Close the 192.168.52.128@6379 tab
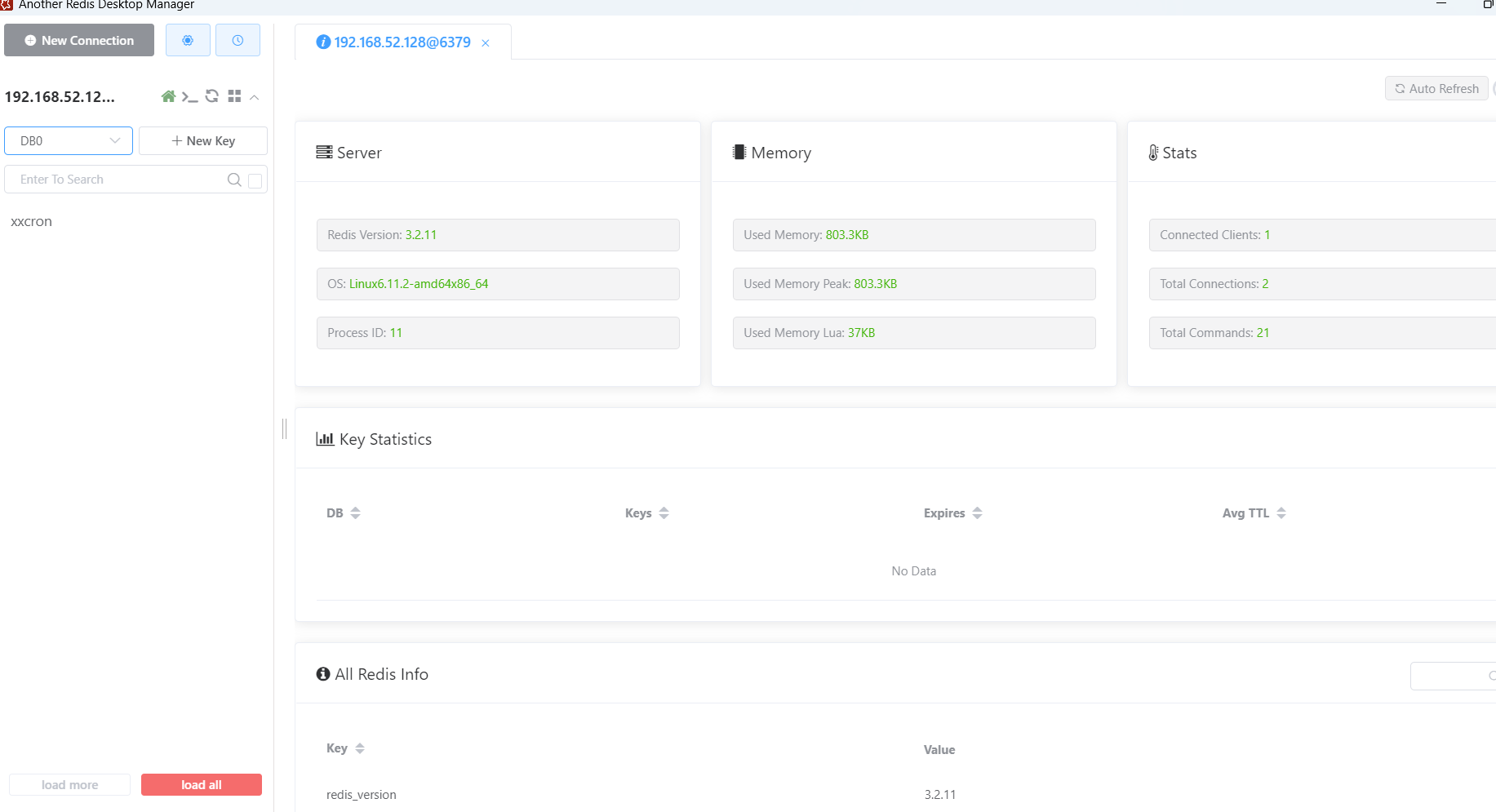This screenshot has width=1496, height=812. 486,43
